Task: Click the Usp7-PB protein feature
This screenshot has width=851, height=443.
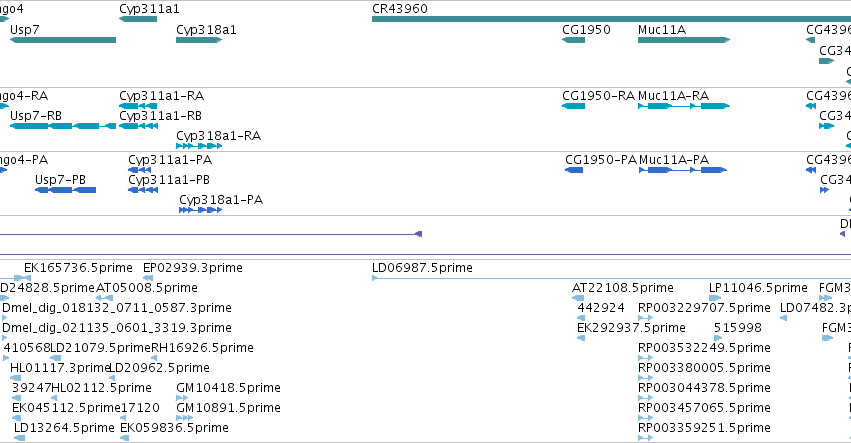Action: coord(66,190)
